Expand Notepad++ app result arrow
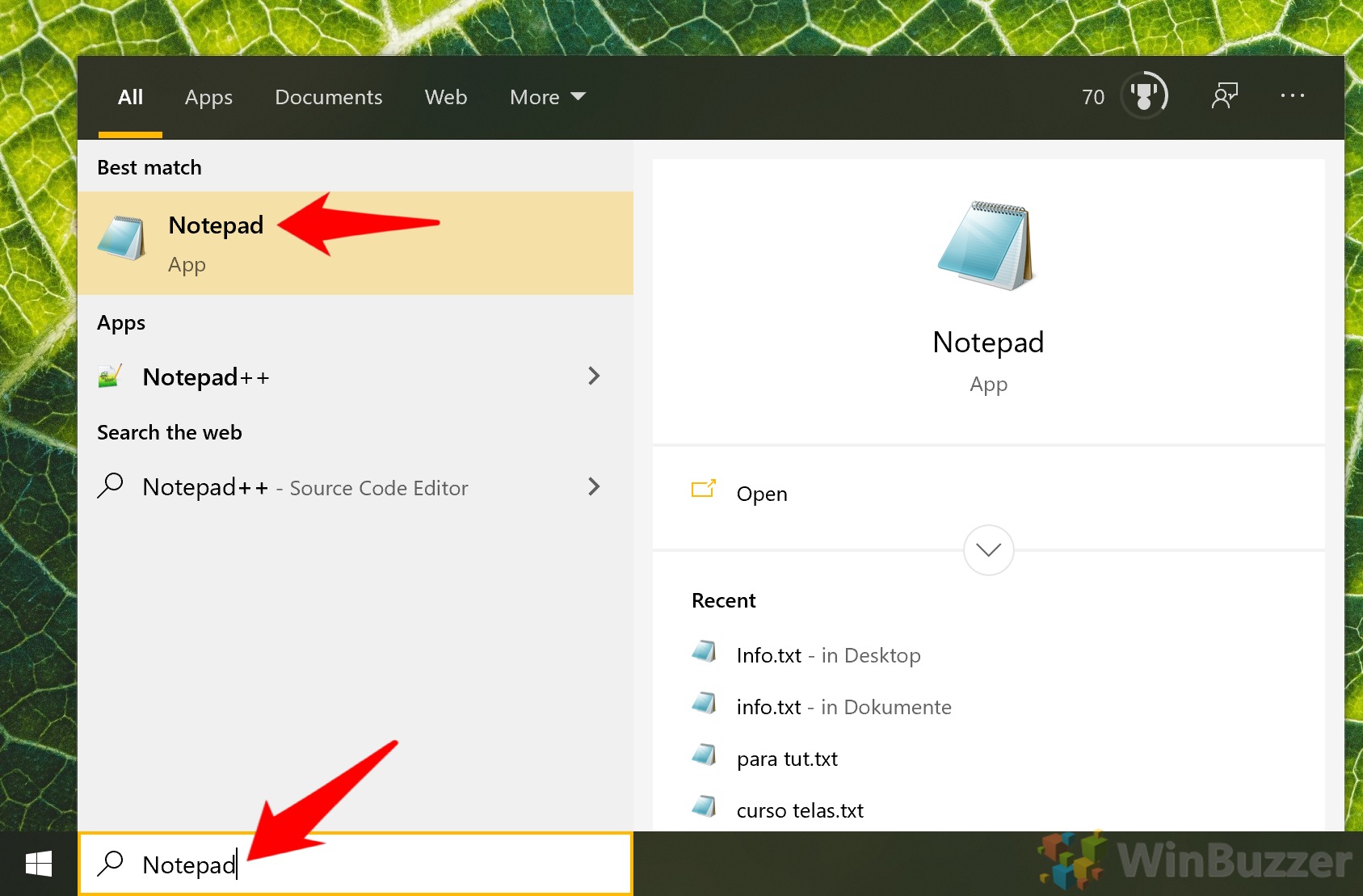1363x896 pixels. tap(595, 376)
